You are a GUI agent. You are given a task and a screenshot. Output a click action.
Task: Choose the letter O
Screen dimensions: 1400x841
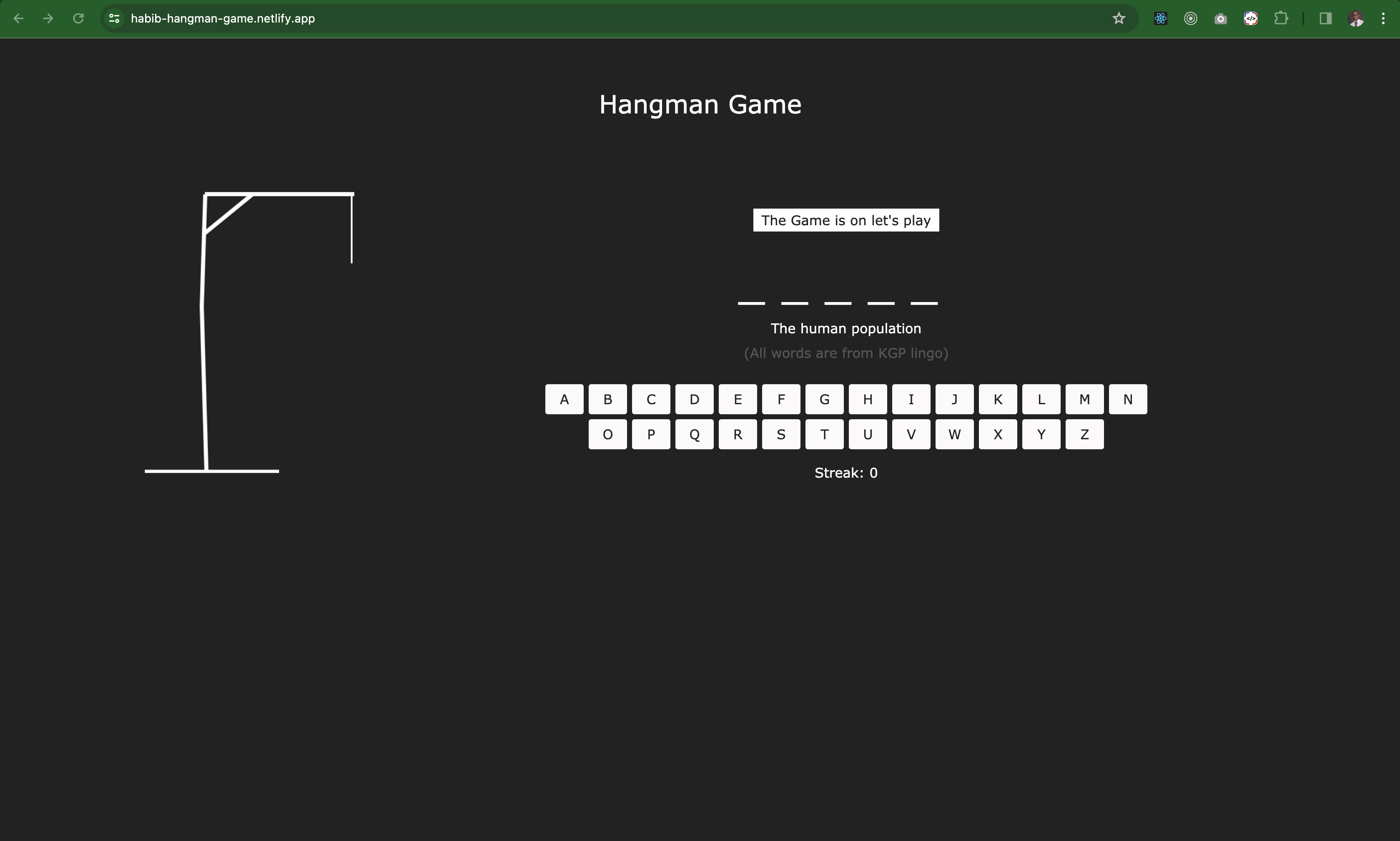tap(608, 435)
